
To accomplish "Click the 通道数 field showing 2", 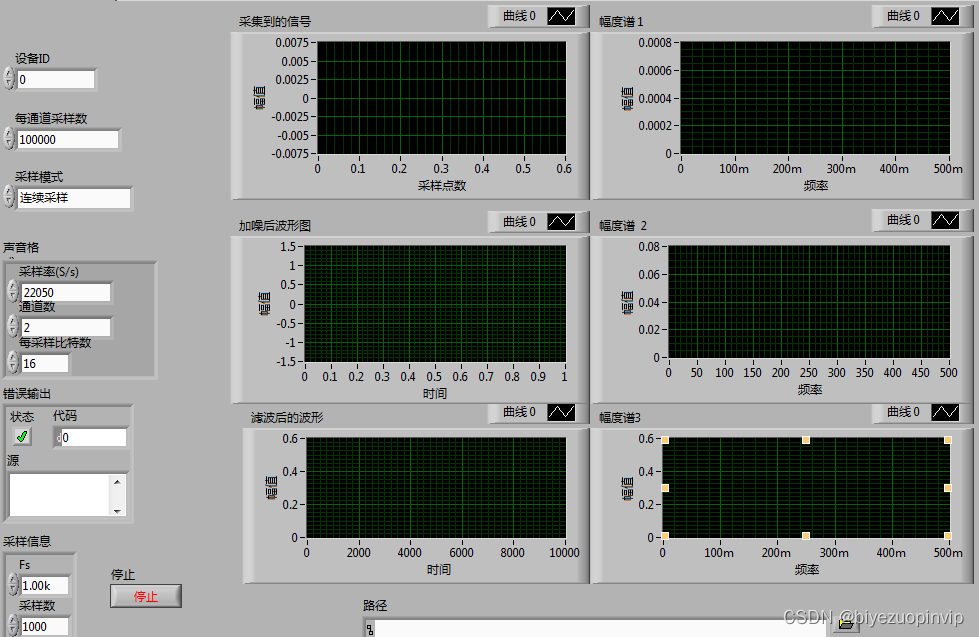I will click(x=66, y=327).
